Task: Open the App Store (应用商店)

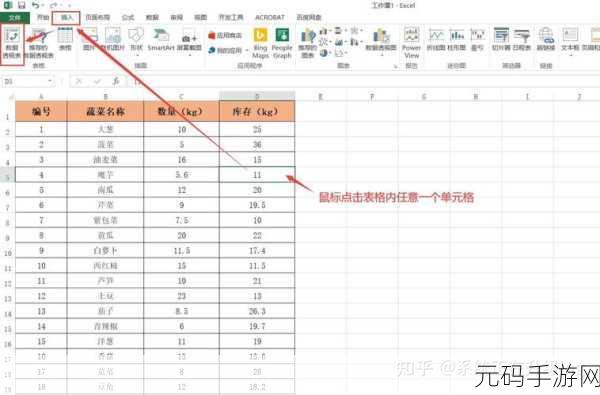Action: click(225, 35)
